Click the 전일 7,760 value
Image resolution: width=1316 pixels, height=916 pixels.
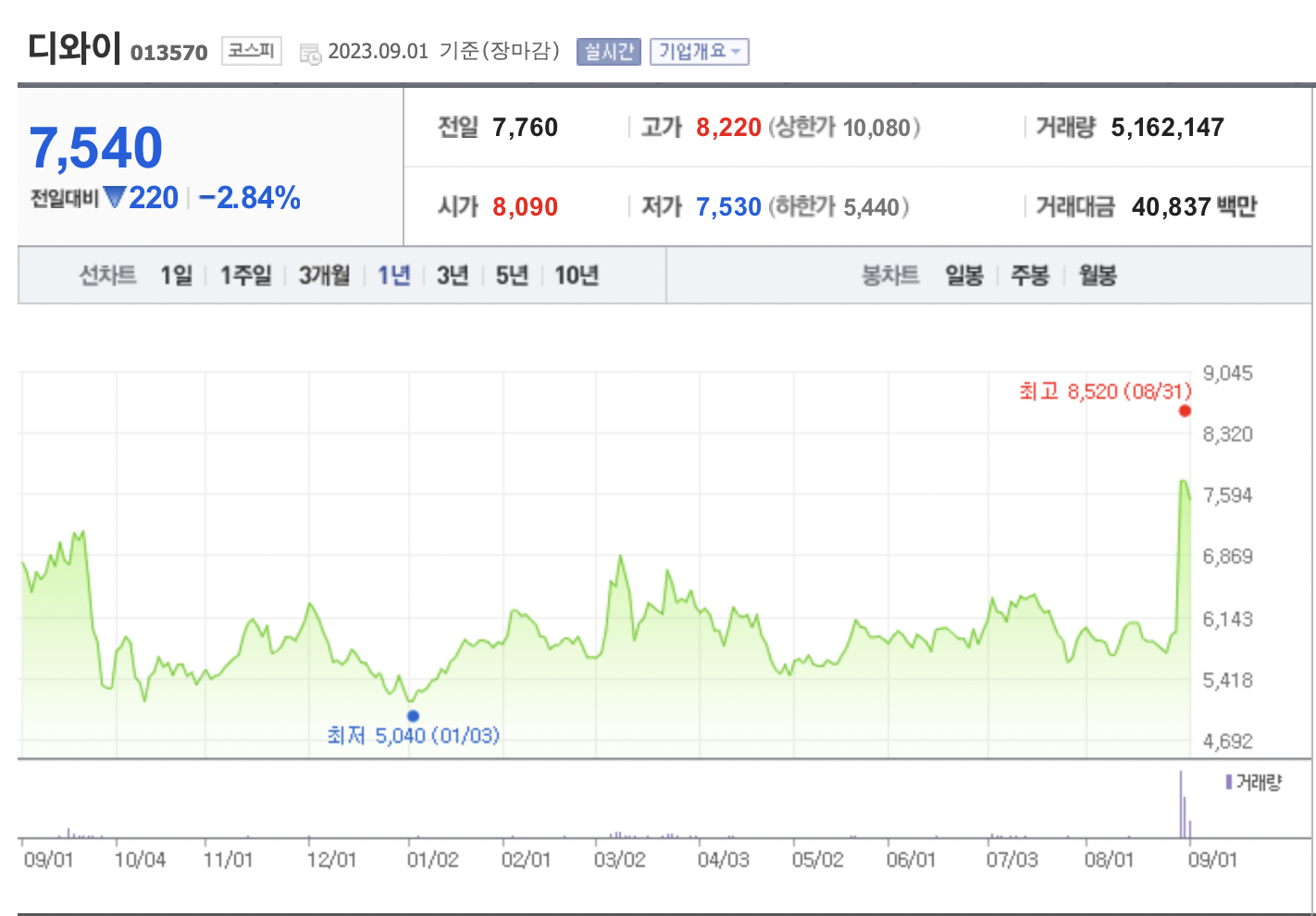525,128
